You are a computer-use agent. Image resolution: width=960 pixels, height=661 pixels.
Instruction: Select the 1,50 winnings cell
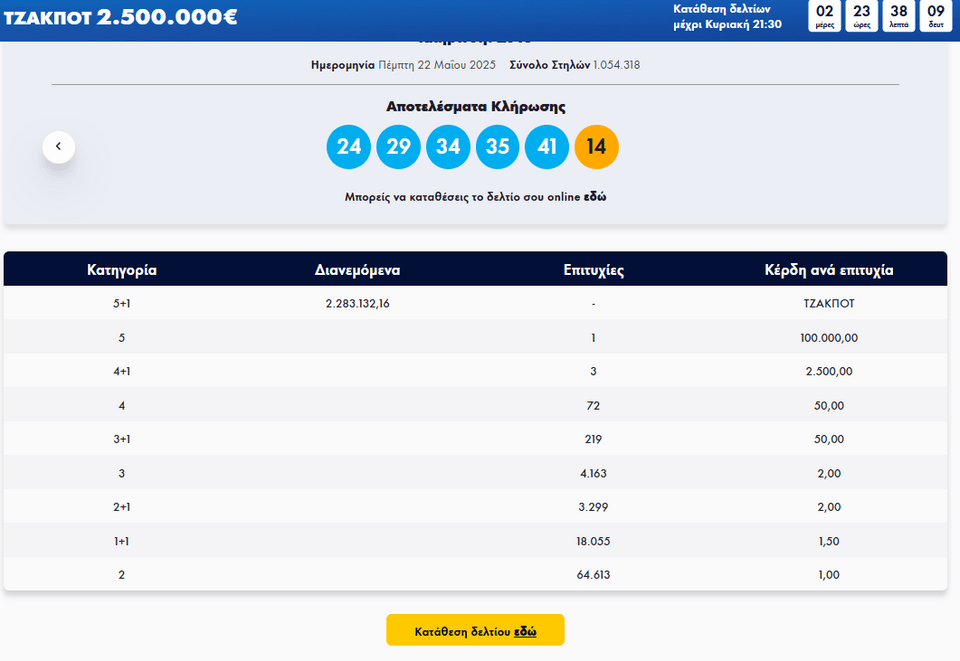click(x=829, y=542)
